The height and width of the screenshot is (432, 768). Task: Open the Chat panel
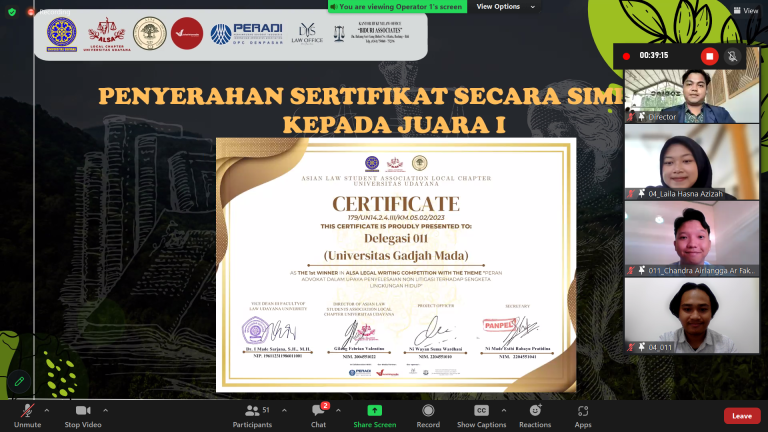click(x=318, y=416)
